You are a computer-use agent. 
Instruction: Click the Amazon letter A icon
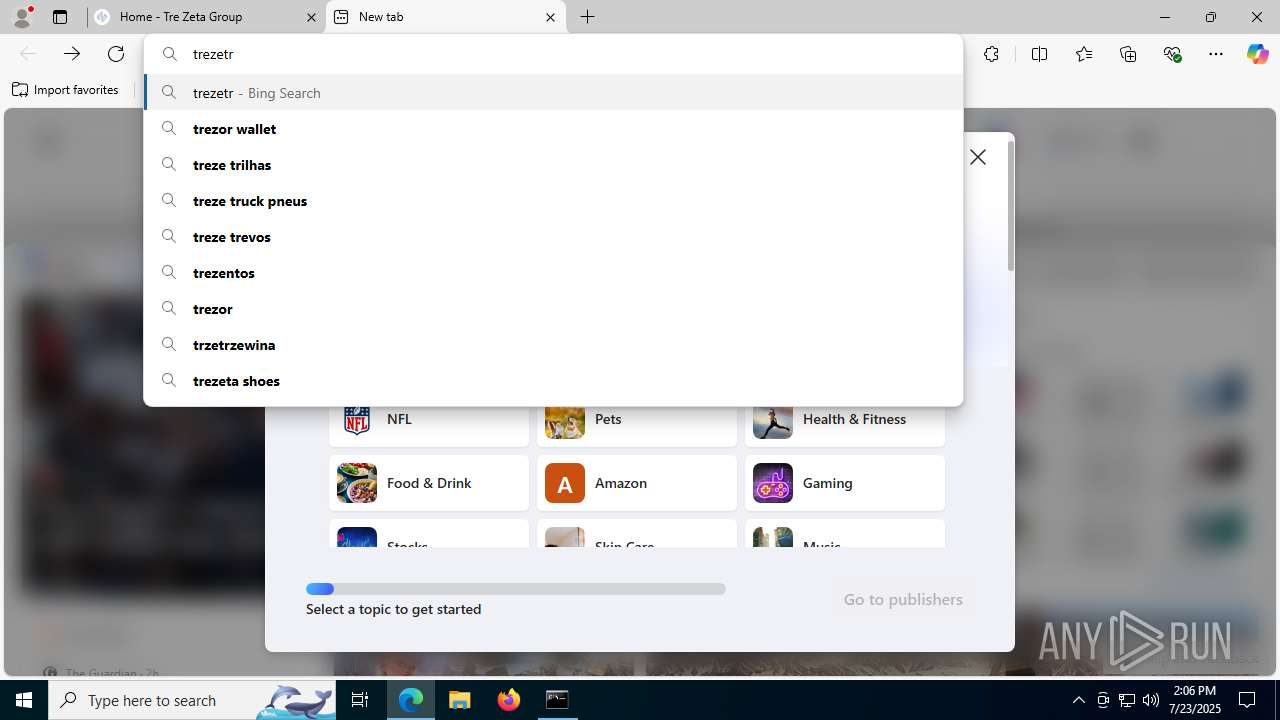coord(565,483)
